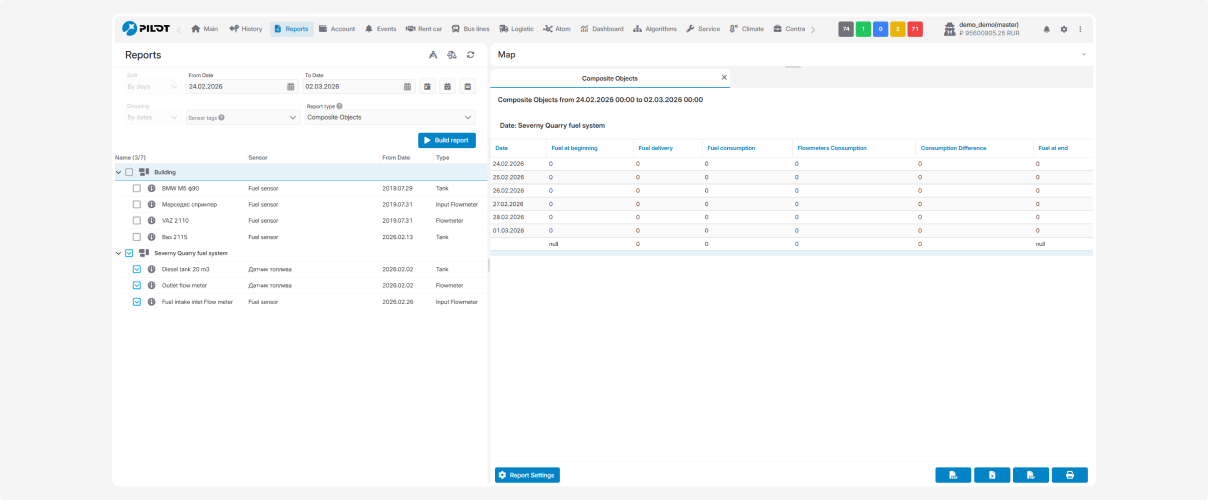1208x500 pixels.
Task: Open Report Settings
Action: tap(527, 475)
